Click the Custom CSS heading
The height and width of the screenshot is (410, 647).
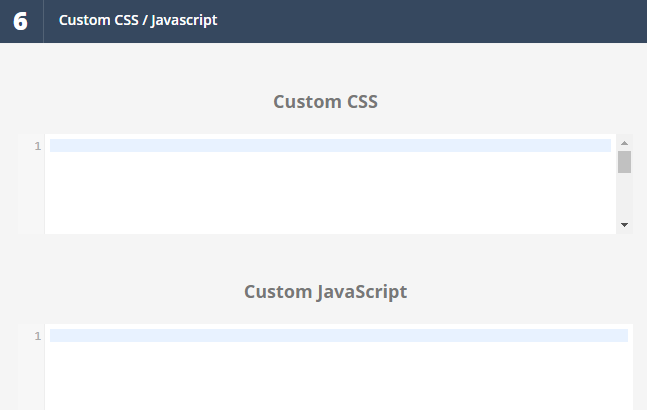(x=325, y=101)
